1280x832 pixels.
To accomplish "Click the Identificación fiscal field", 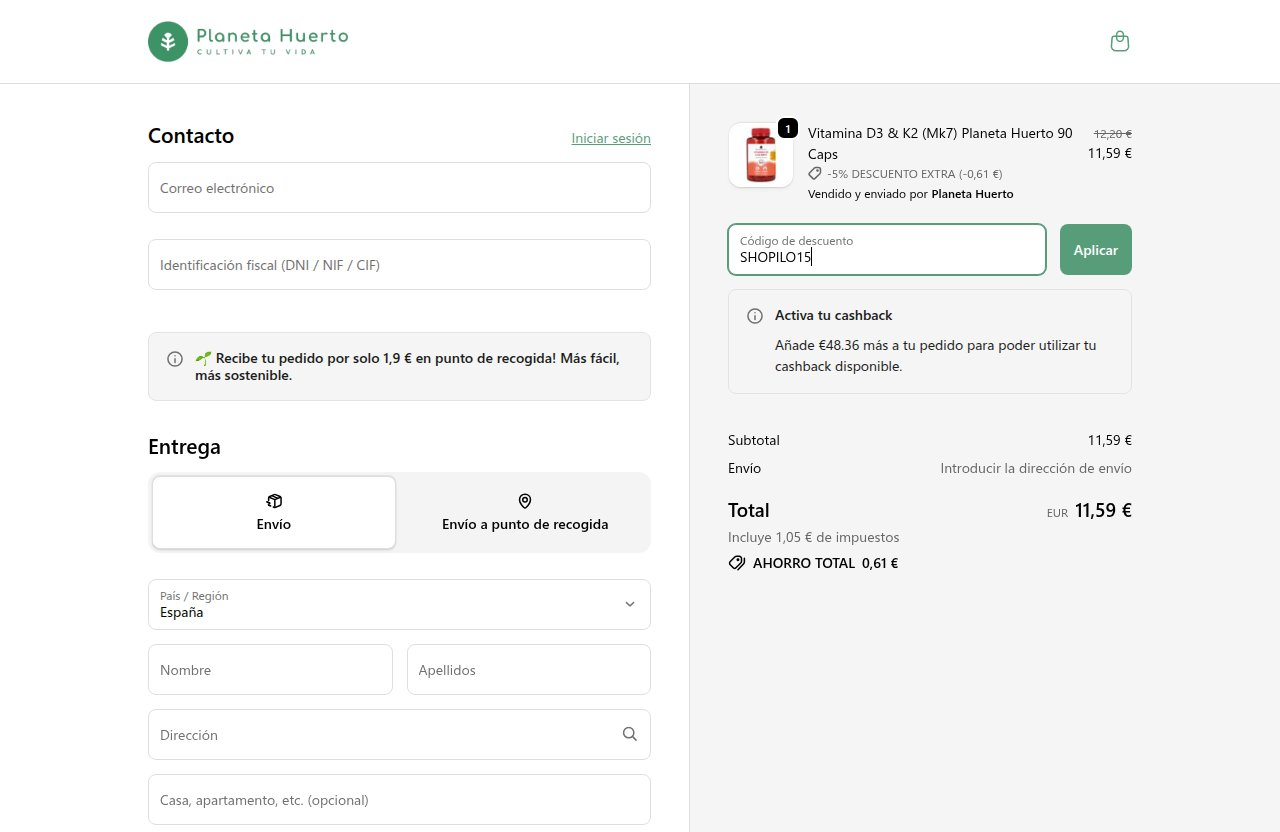I will [399, 264].
